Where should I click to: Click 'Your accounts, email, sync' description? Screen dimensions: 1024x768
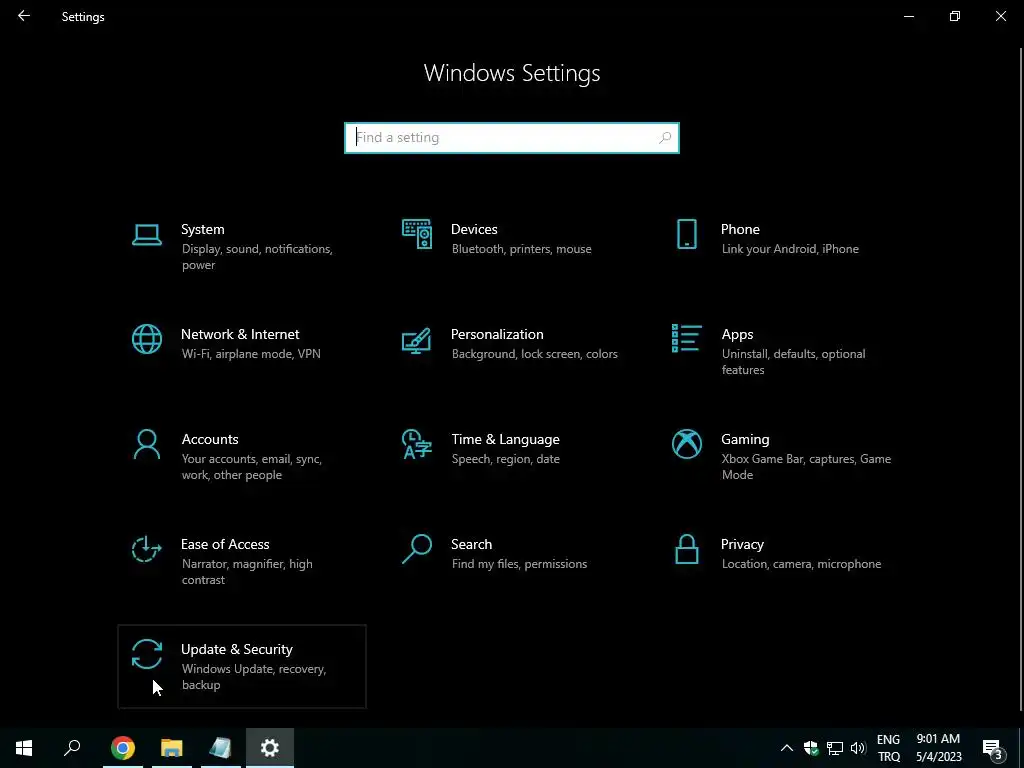pyautogui.click(x=252, y=467)
